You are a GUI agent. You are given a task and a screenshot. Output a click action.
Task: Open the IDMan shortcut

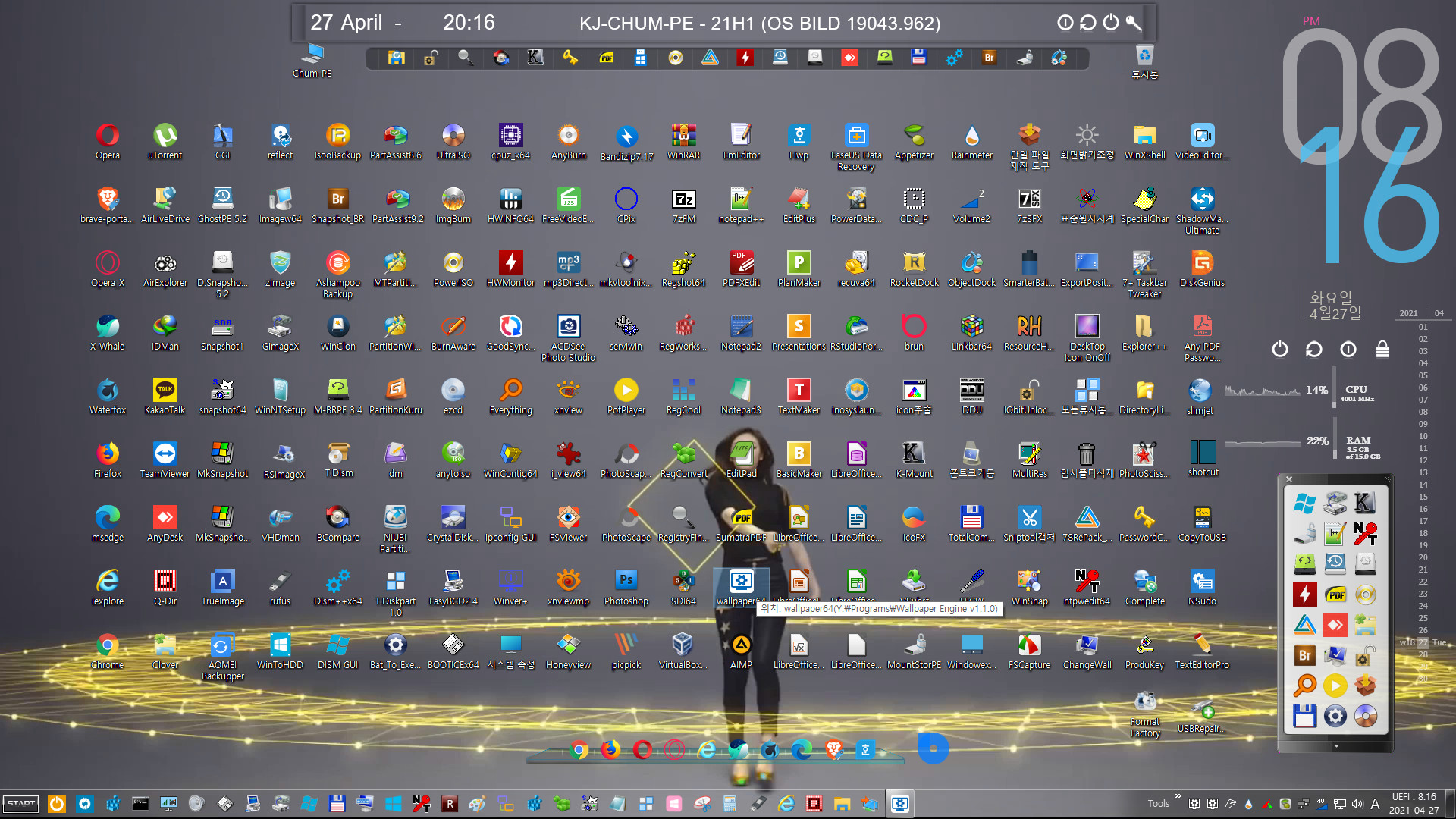(x=165, y=333)
